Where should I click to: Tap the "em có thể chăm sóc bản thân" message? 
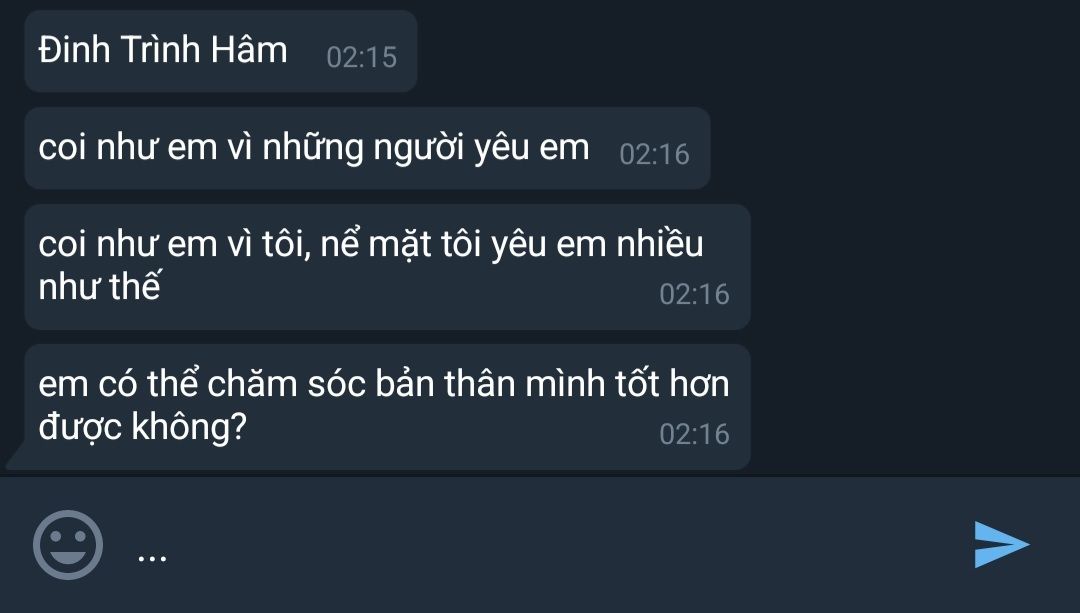click(387, 407)
